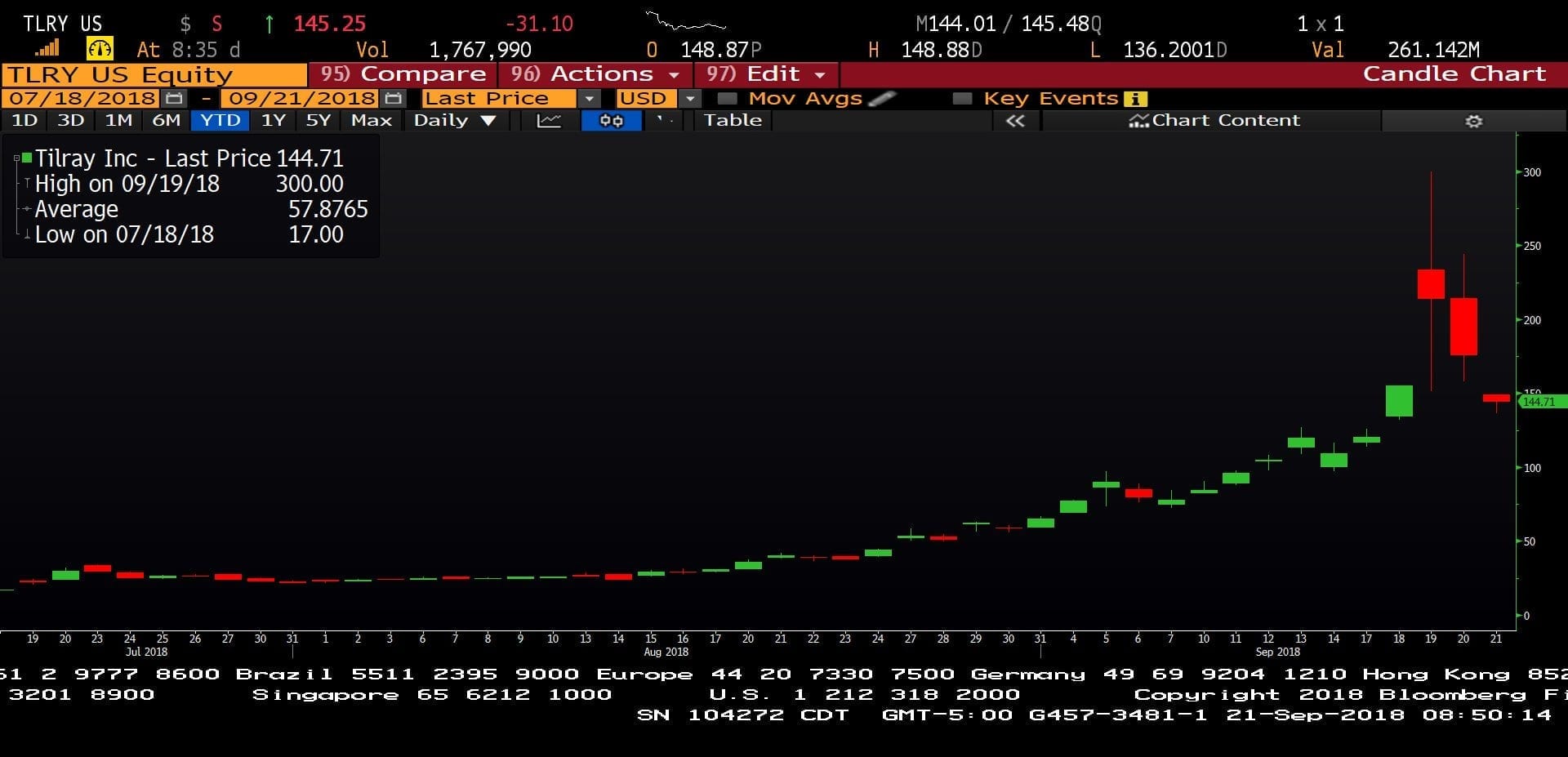Open the yellow gauge dashboard icon
The image size is (1568, 757).
click(100, 48)
